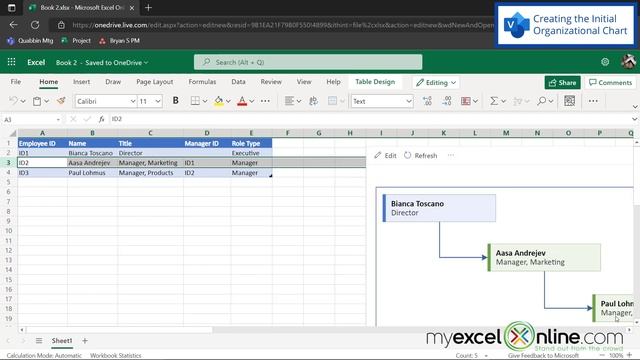Image resolution: width=640 pixels, height=360 pixels.
Task: Open the Comments pane
Action: click(610, 82)
